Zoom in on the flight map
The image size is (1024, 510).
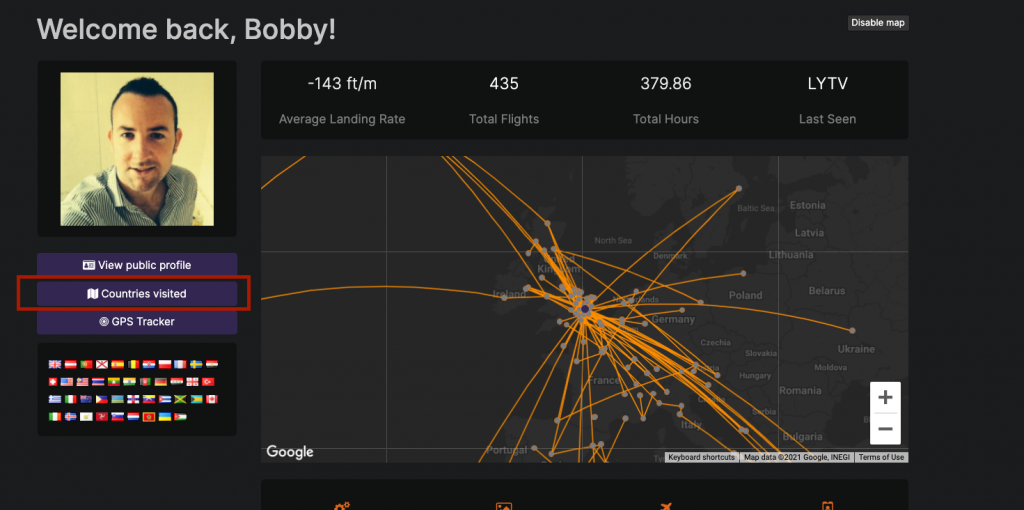tap(885, 397)
